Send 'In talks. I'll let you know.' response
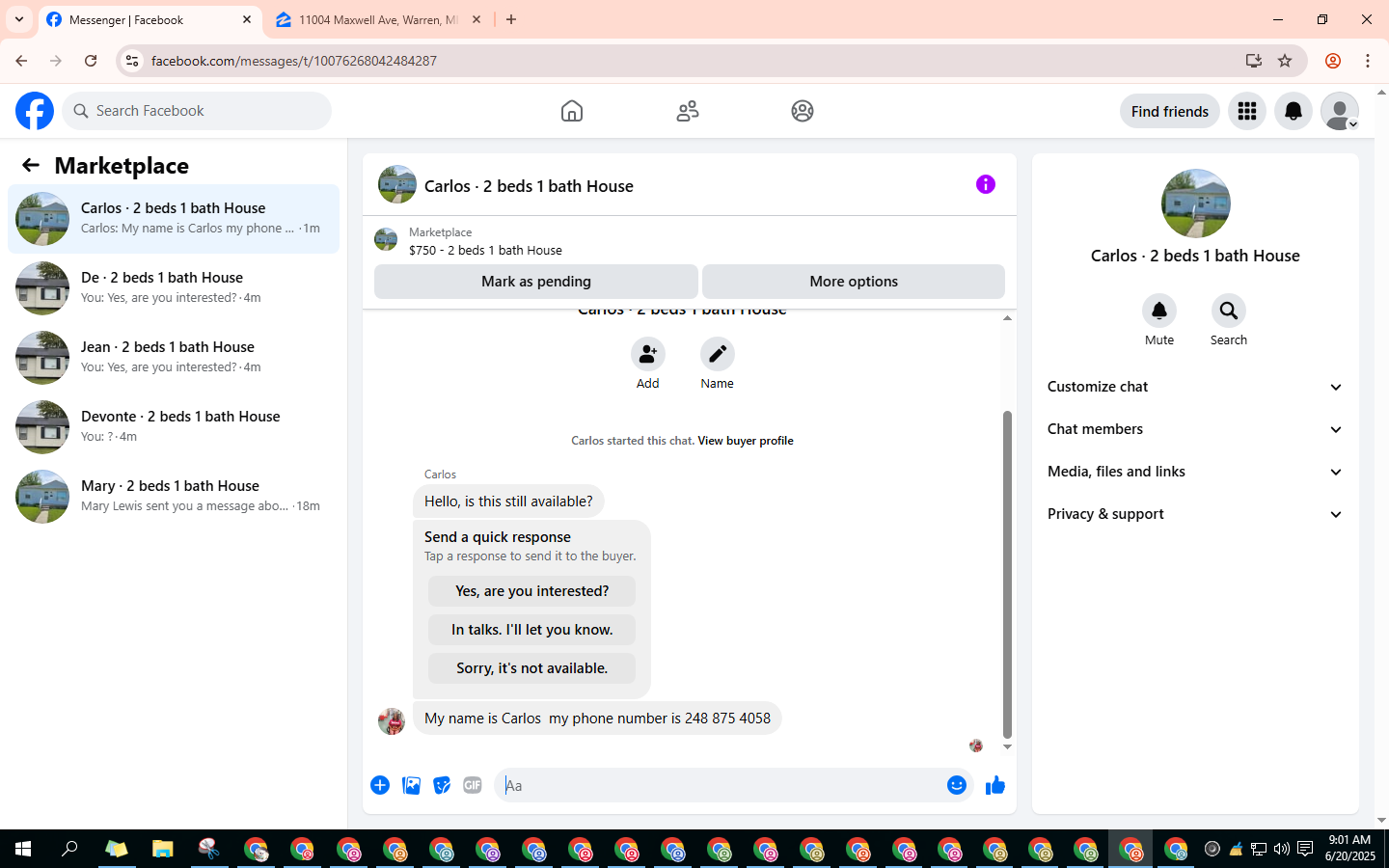 (x=531, y=630)
